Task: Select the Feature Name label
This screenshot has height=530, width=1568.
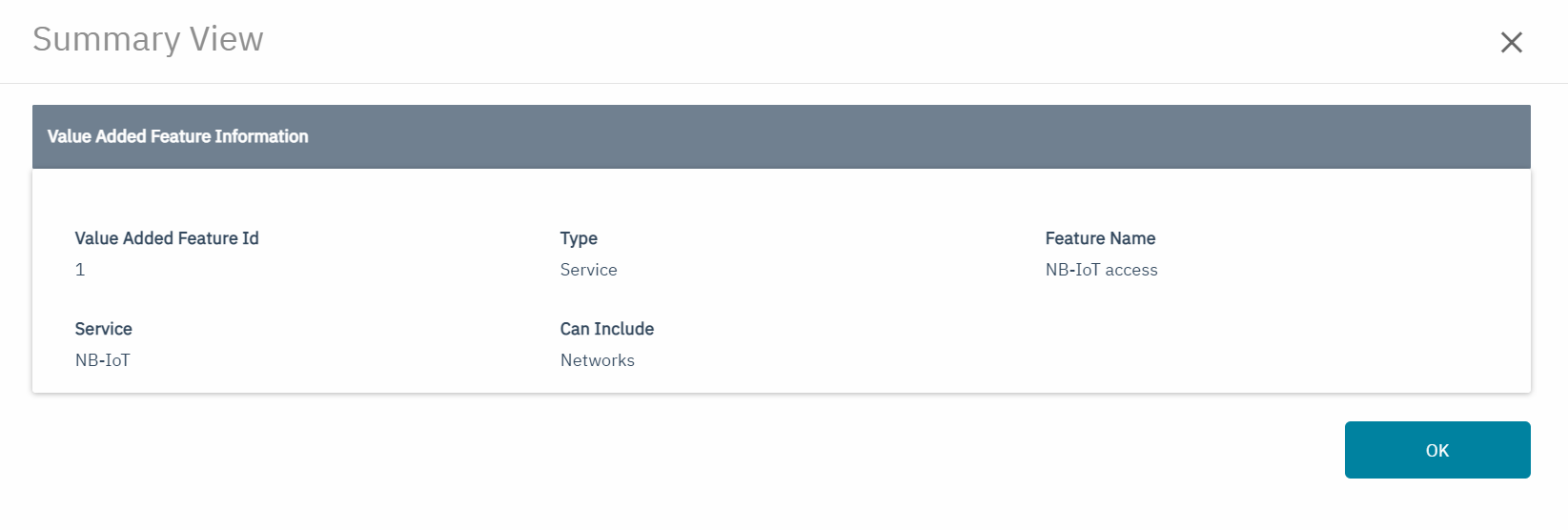Action: point(1100,238)
